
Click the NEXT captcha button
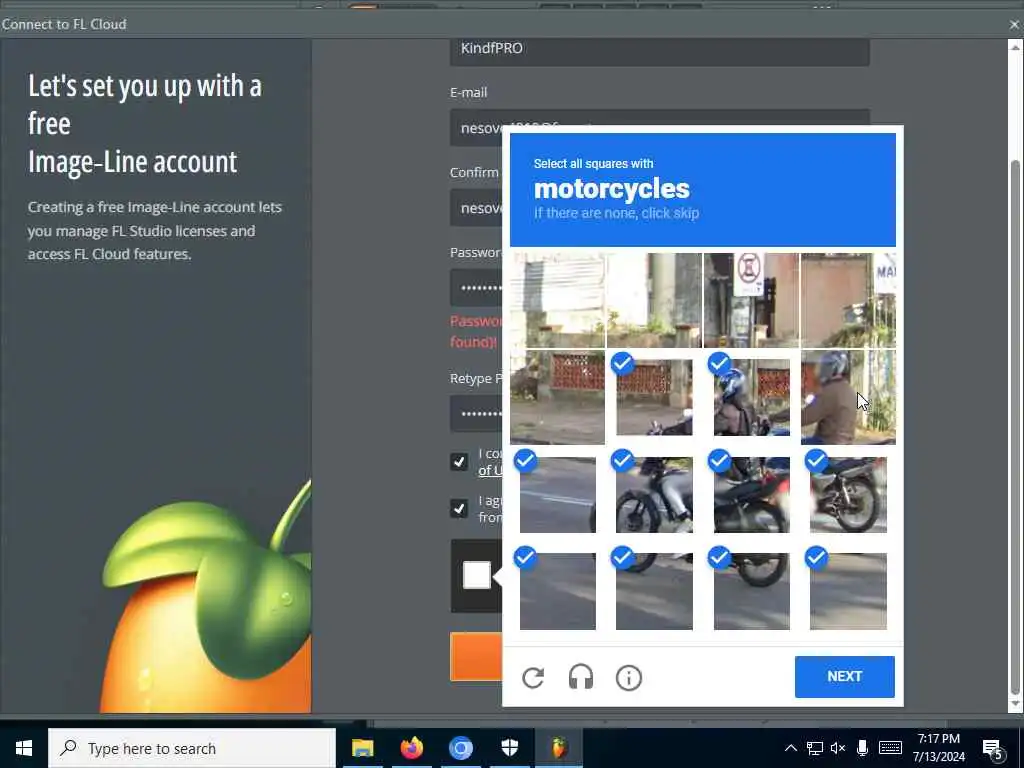click(844, 677)
